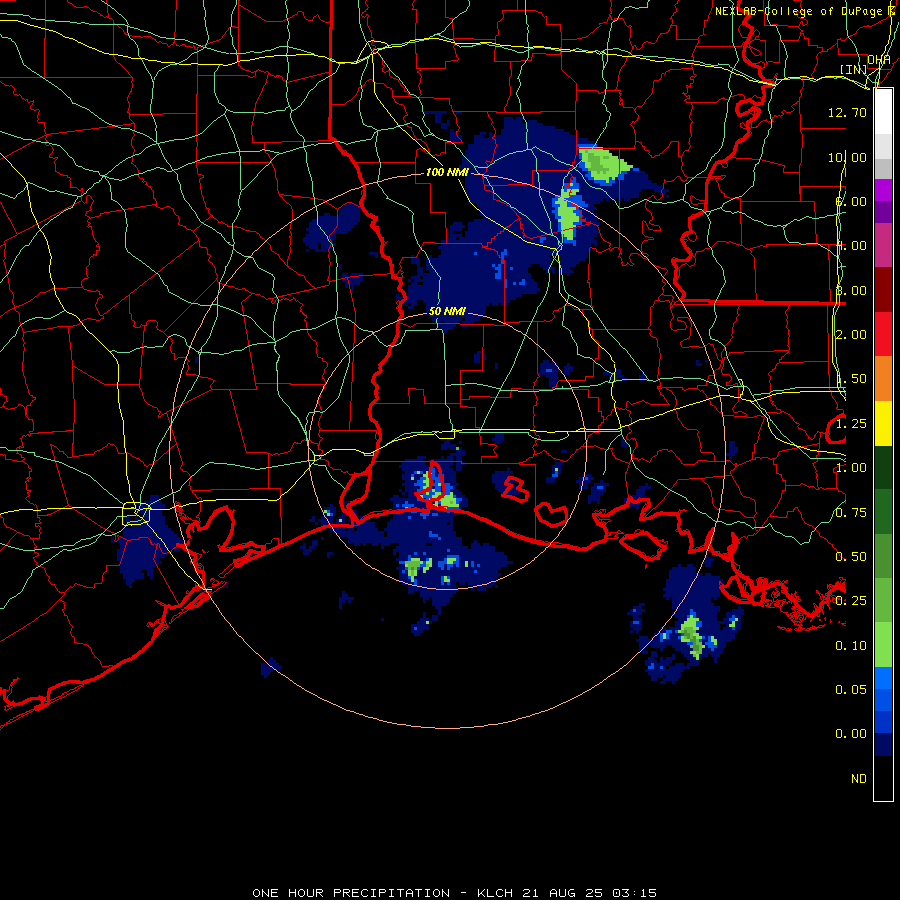Select the black ND legend swatch
The image size is (900, 900).
(883, 778)
